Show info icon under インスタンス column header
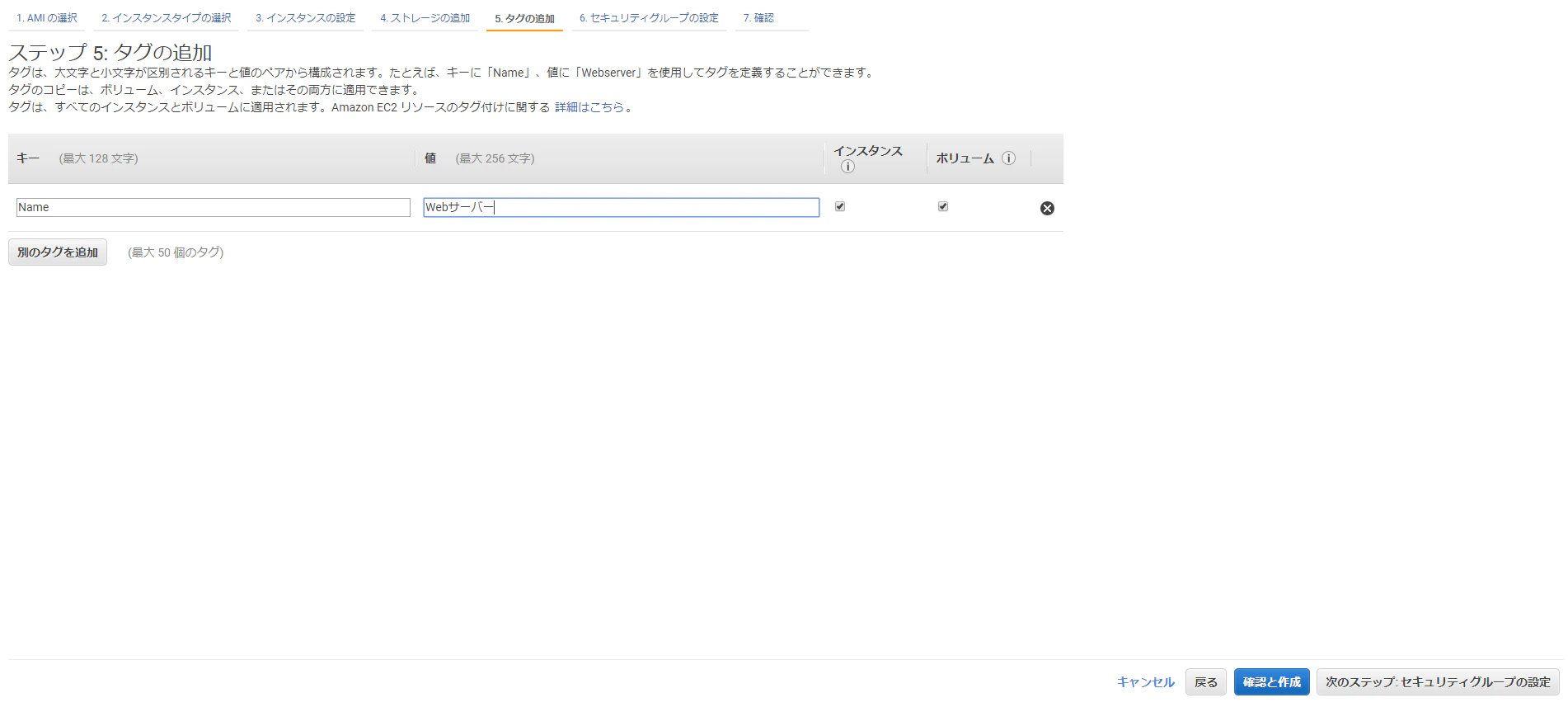 coord(847,167)
